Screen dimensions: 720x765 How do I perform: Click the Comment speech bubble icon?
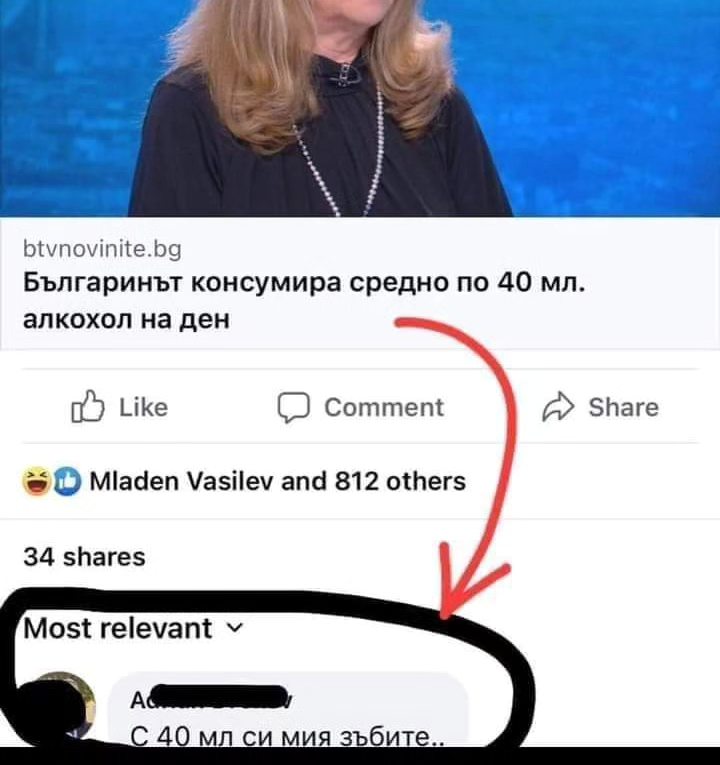click(x=294, y=407)
